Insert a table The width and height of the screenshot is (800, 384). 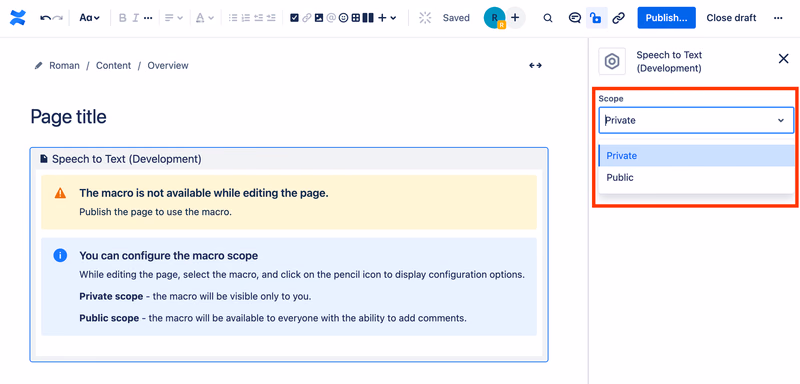coord(356,18)
